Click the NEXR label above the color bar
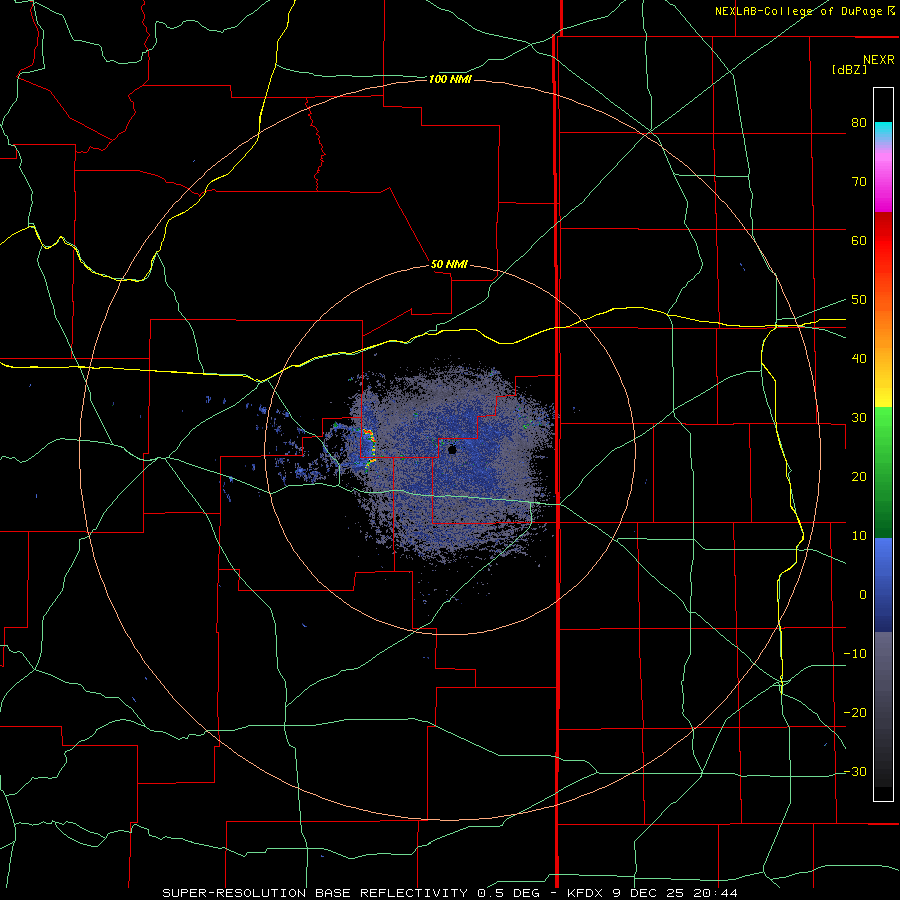The width and height of the screenshot is (900, 900). [879, 60]
